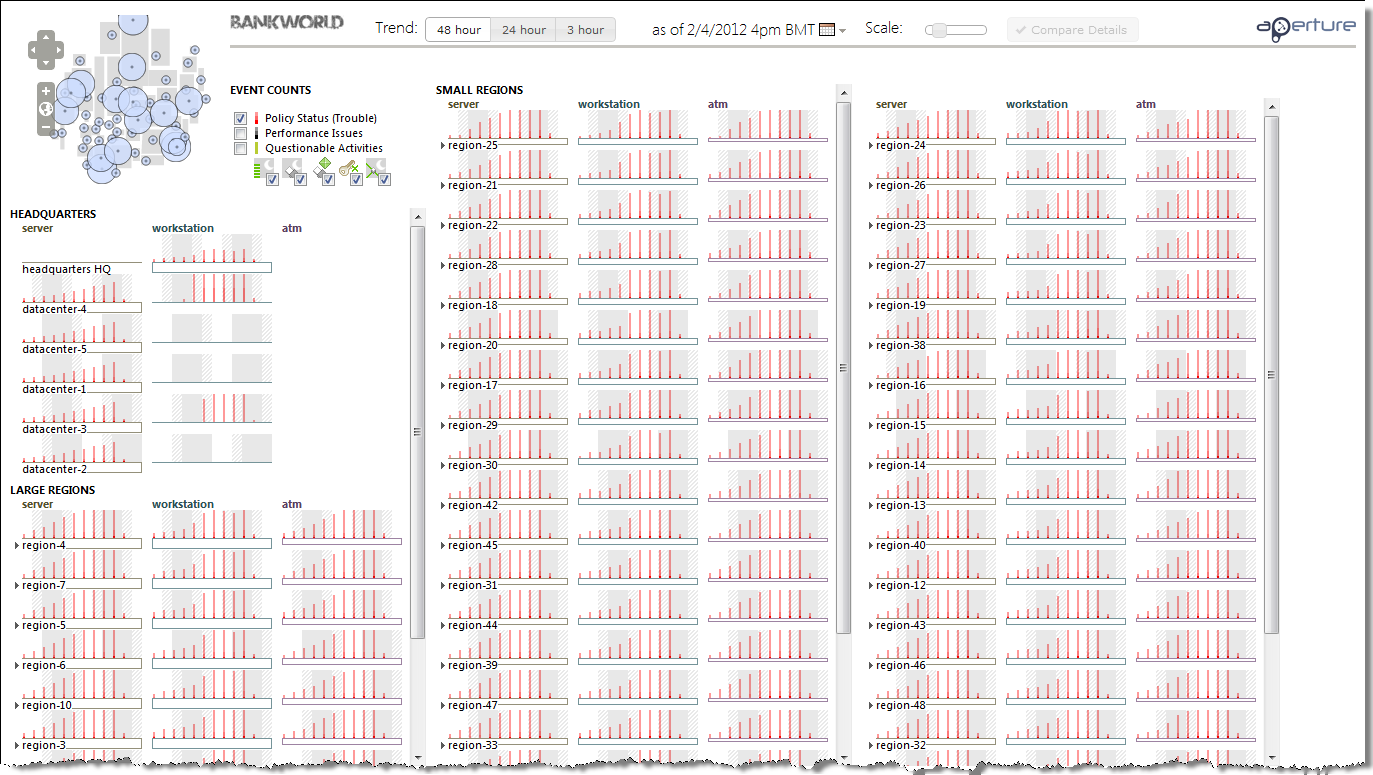Switch trend to 24 hour

(523, 30)
